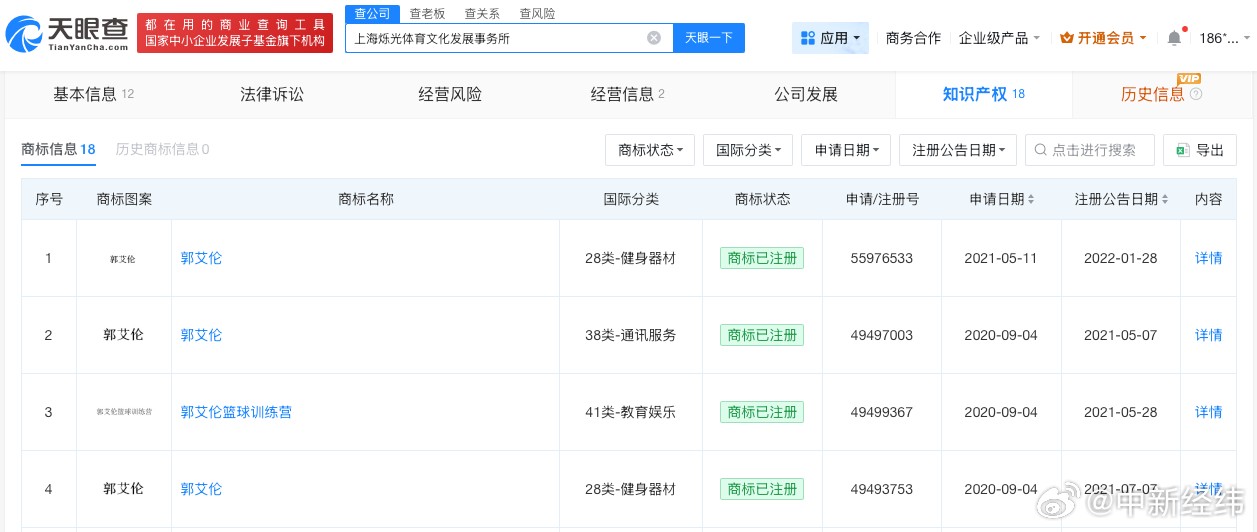
Task: Clear the search box text
Action: (654, 38)
